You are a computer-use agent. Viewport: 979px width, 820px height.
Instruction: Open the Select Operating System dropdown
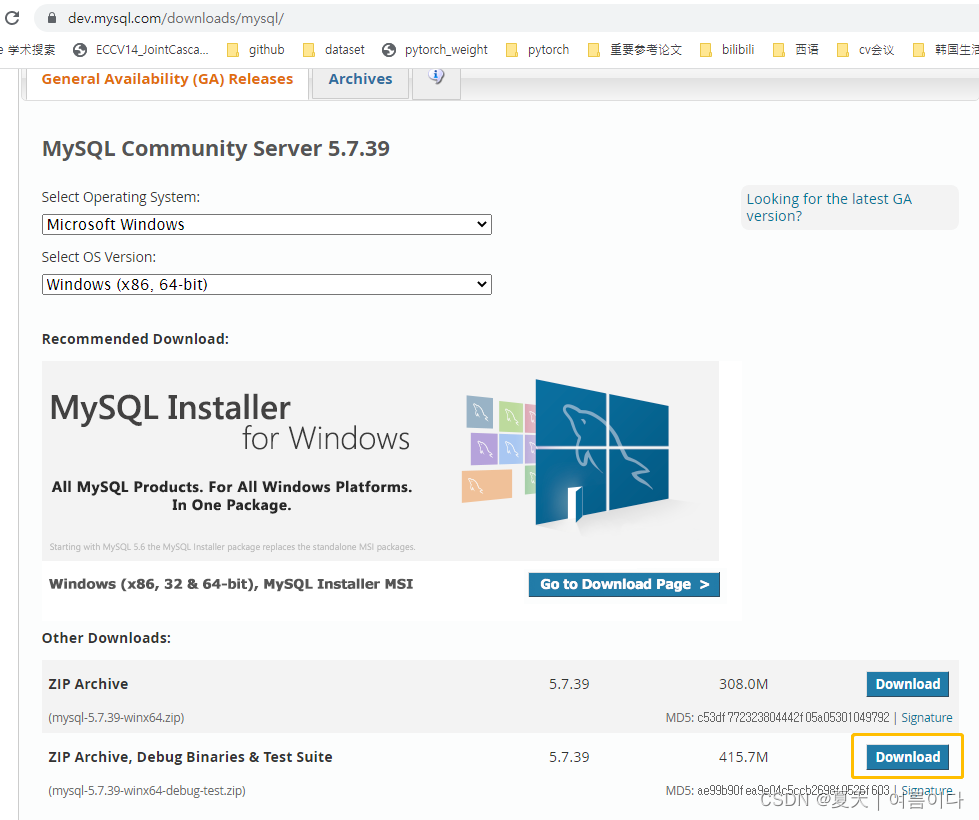(266, 224)
